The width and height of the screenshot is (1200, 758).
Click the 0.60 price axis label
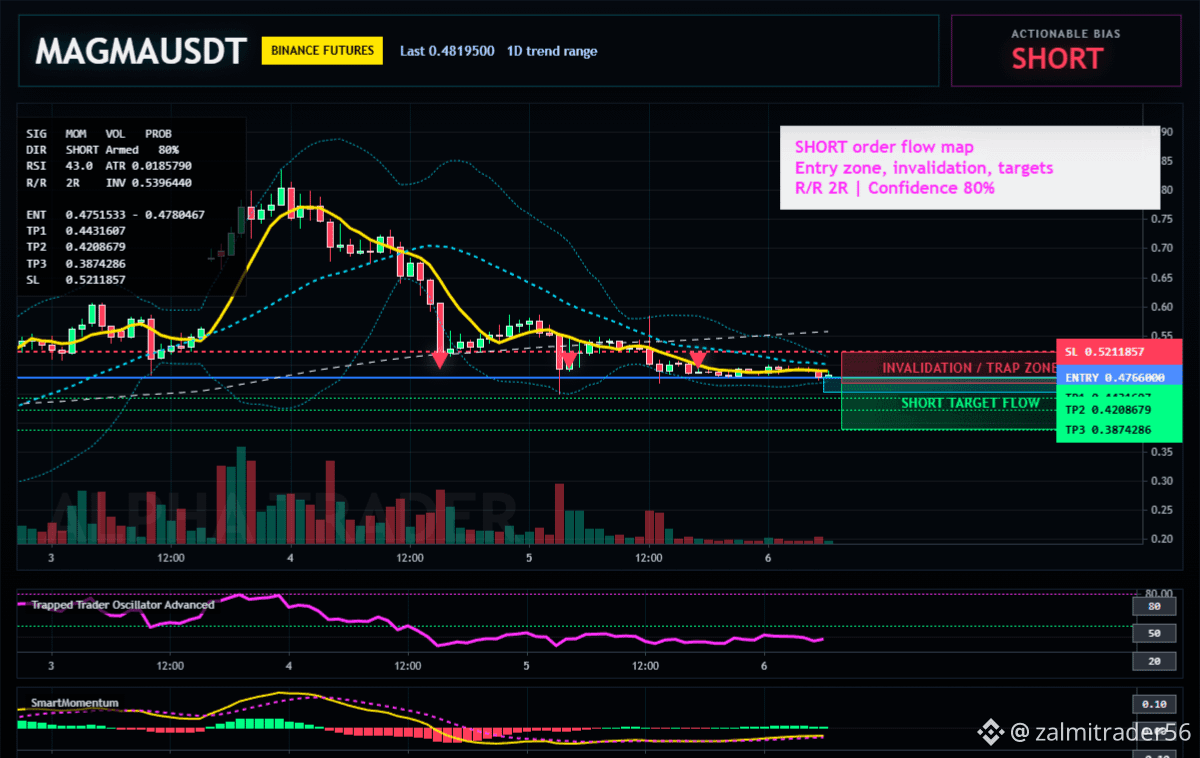[x=1160, y=307]
